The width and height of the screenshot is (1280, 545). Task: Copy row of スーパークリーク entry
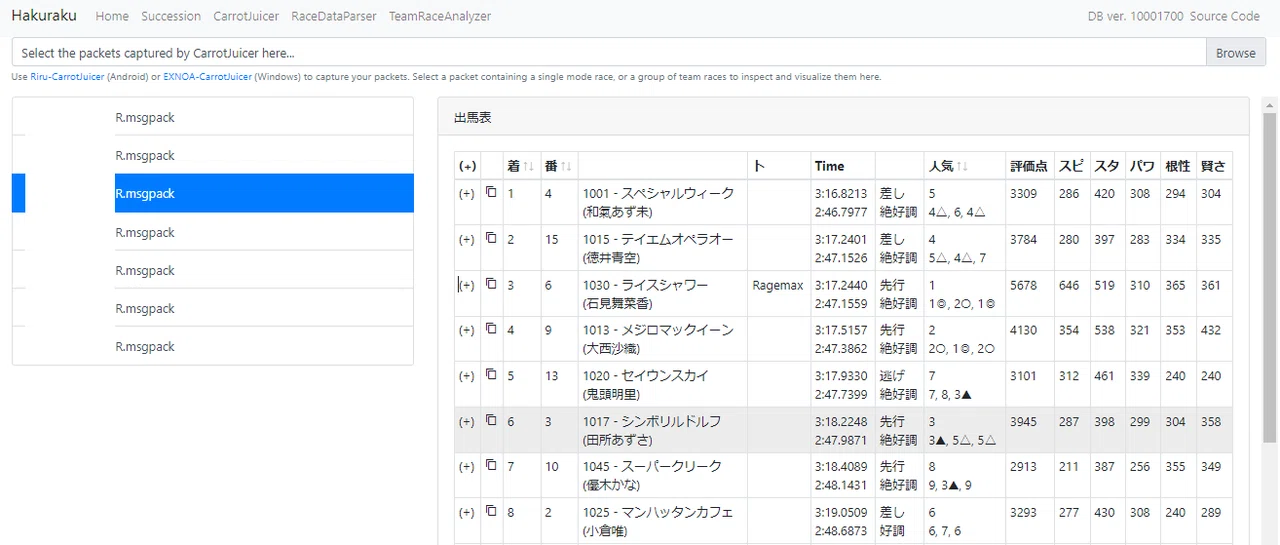[491, 466]
